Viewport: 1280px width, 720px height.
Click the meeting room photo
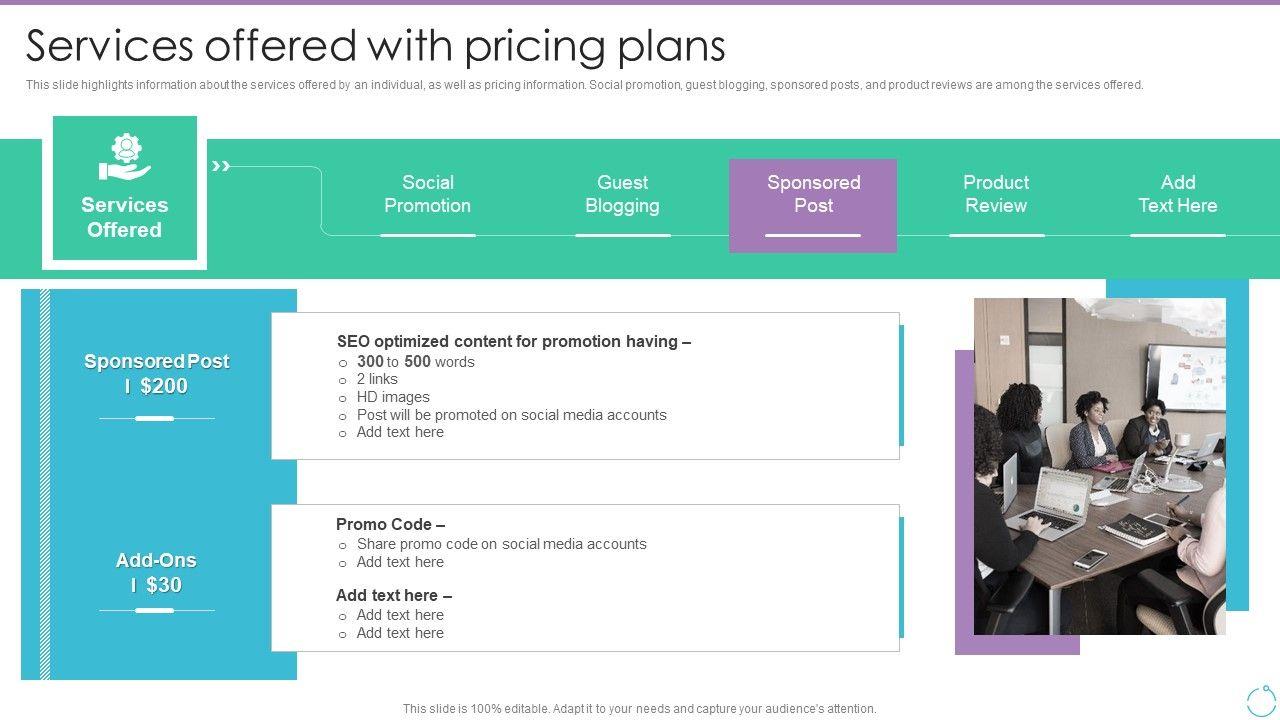[x=1099, y=465]
